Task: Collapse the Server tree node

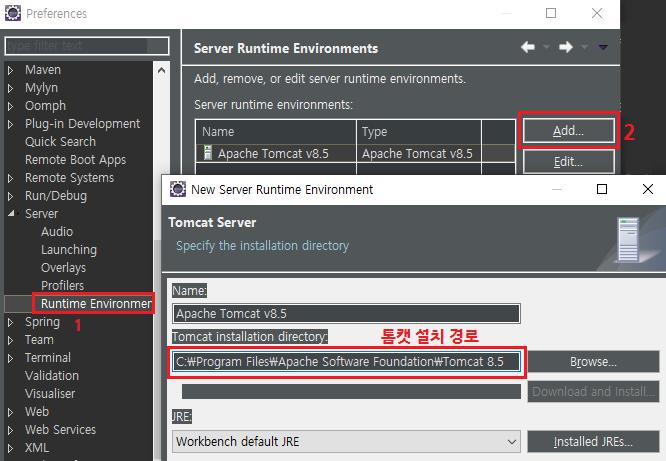Action: tap(11, 213)
